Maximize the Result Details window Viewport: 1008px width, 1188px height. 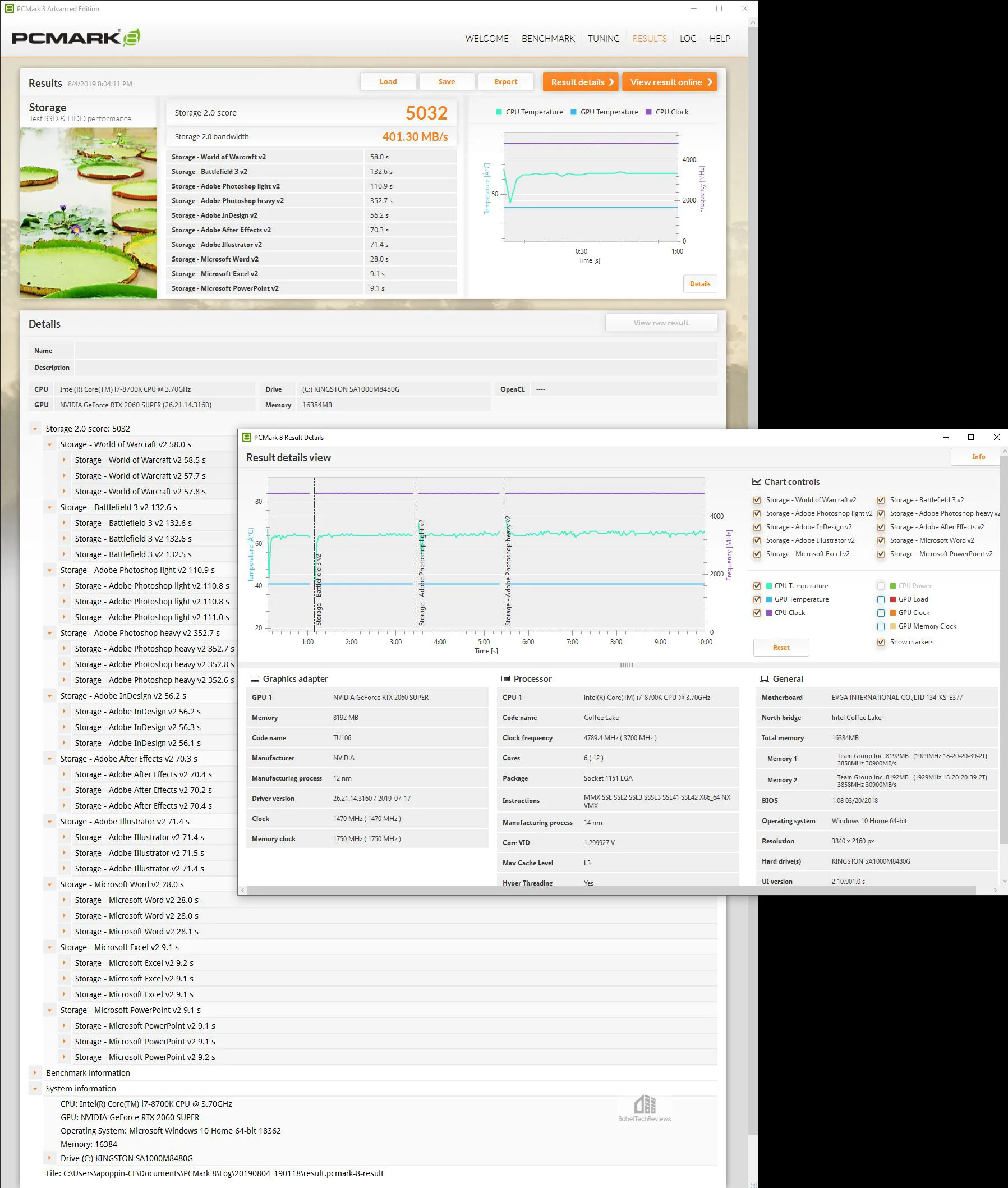971,437
